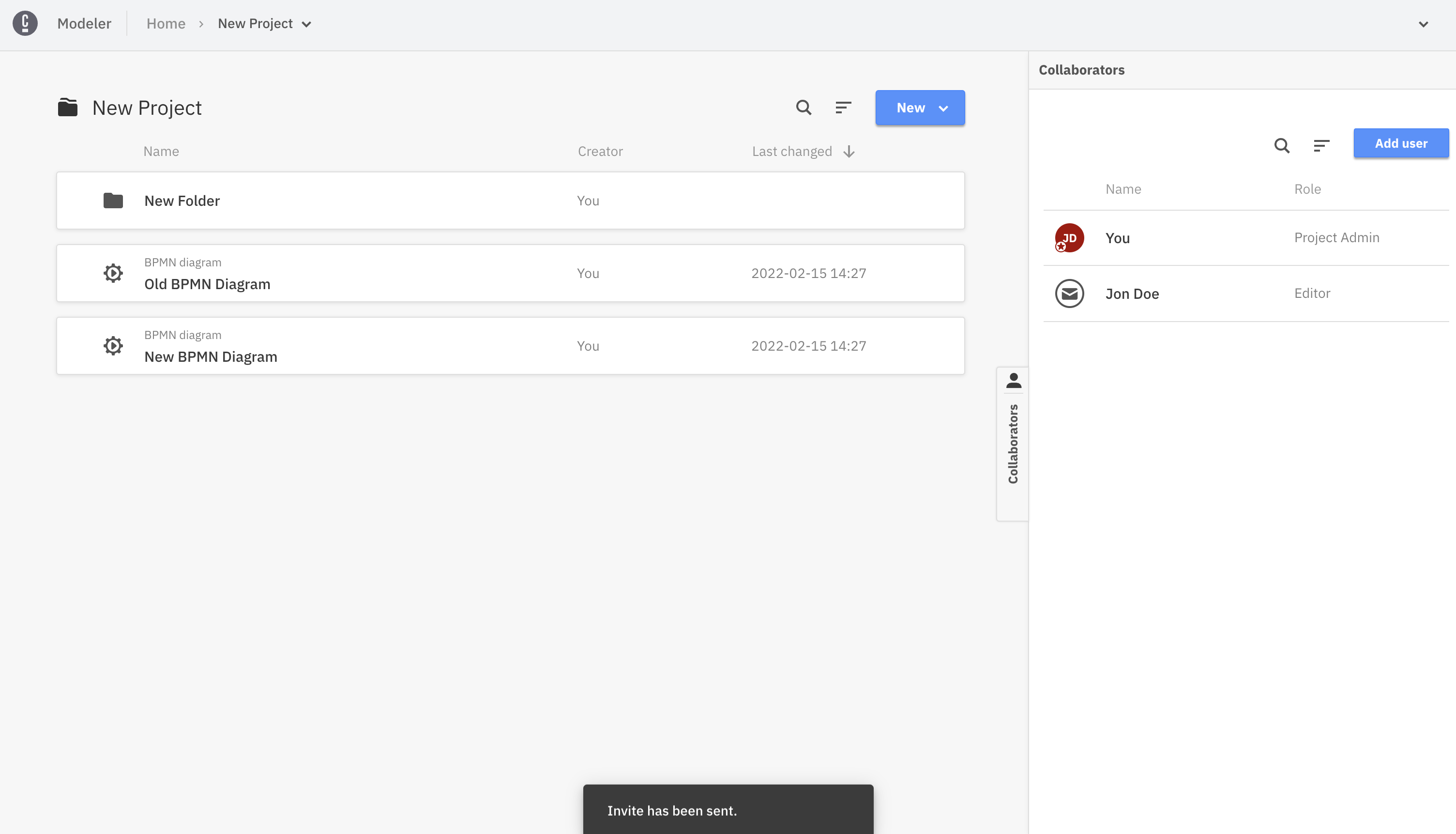Viewport: 1456px width, 834px height.
Task: Click the Camunda logo icon
Action: [x=25, y=23]
